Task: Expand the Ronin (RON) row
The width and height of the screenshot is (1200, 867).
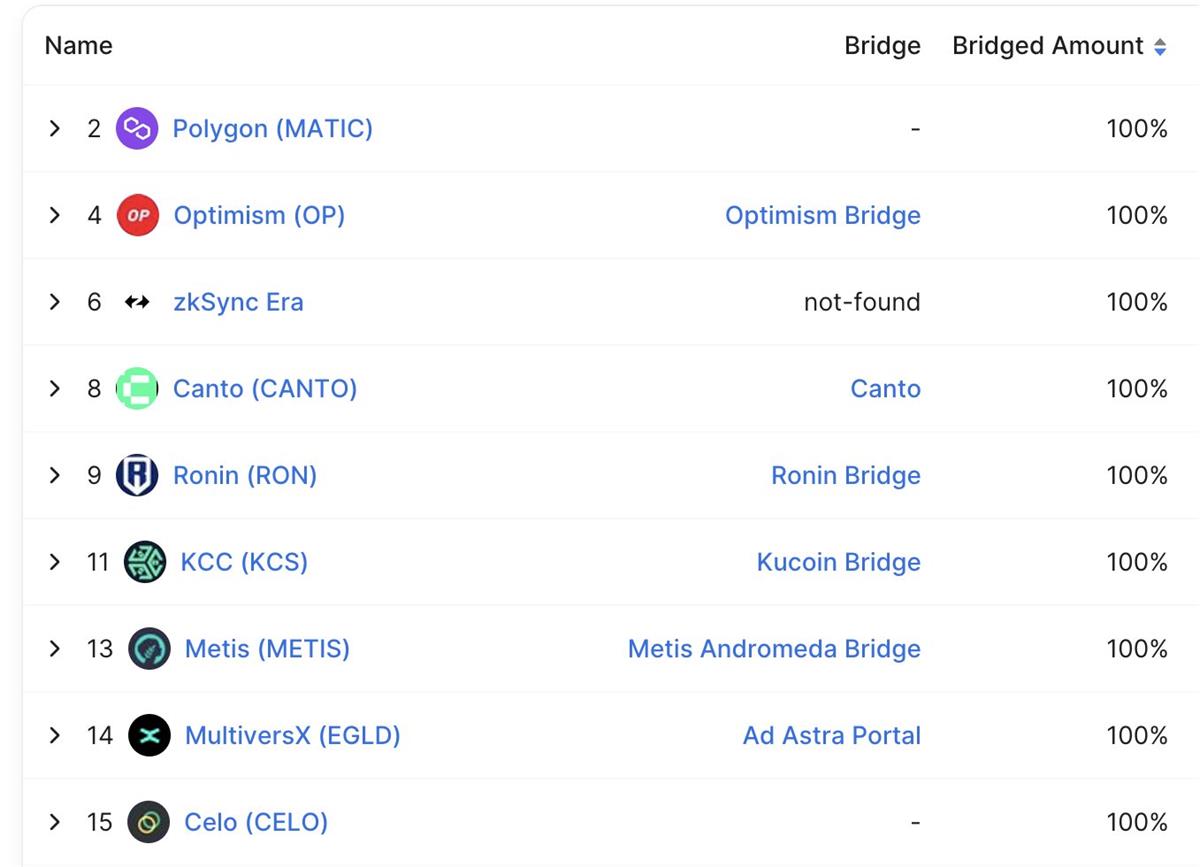Action: point(55,475)
